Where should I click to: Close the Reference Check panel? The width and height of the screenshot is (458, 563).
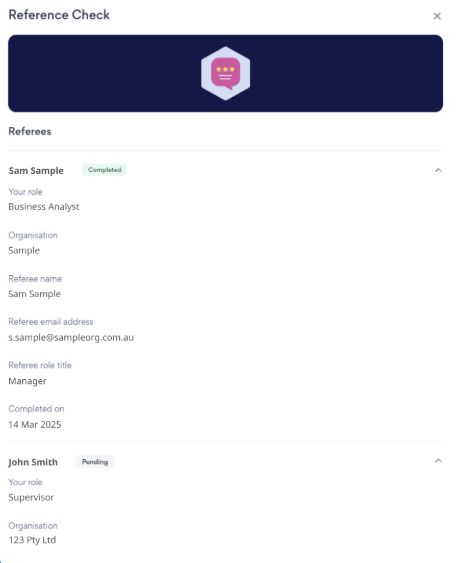[x=437, y=16]
